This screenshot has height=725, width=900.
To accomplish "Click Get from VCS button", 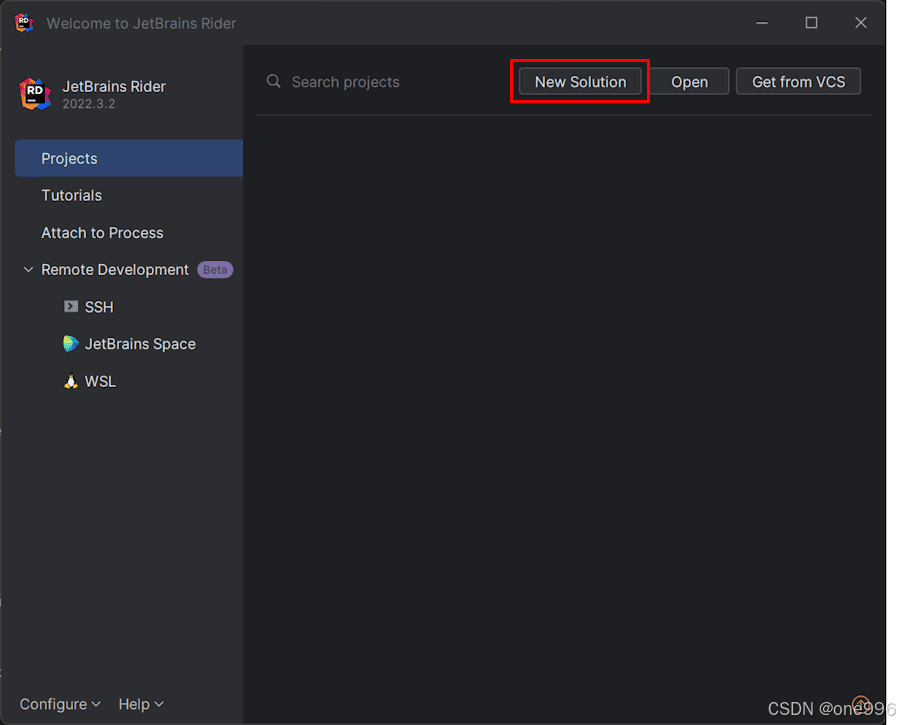I will coord(798,82).
